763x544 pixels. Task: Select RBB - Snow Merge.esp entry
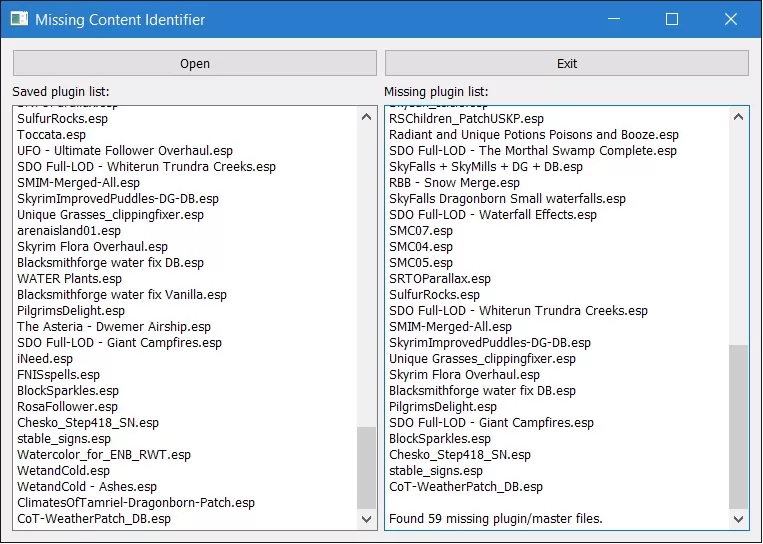tap(454, 183)
